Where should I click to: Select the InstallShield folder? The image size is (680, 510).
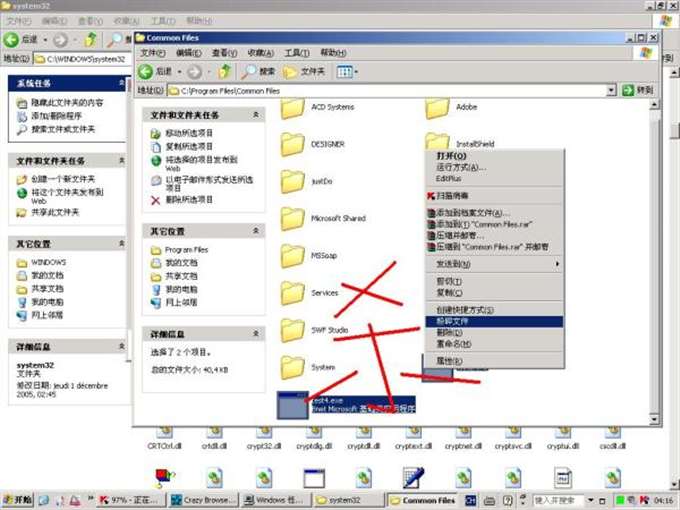pyautogui.click(x=460, y=142)
